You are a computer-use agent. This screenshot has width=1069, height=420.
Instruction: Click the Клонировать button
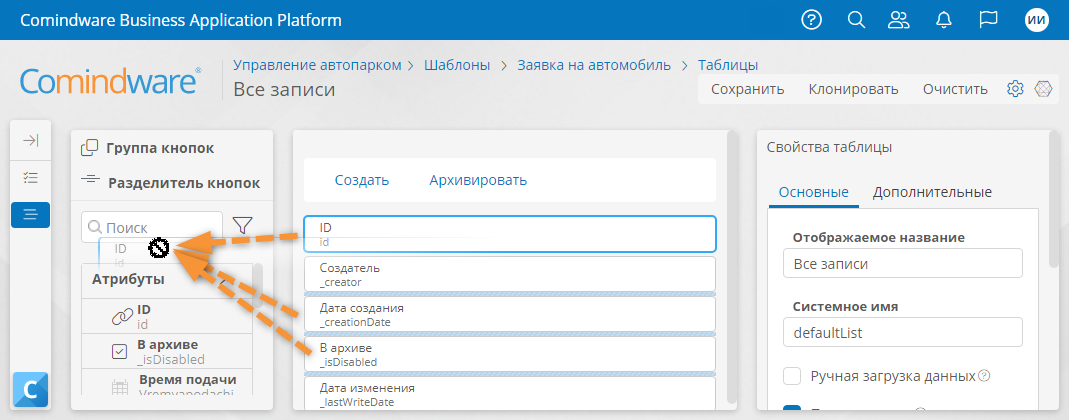pyautogui.click(x=854, y=89)
